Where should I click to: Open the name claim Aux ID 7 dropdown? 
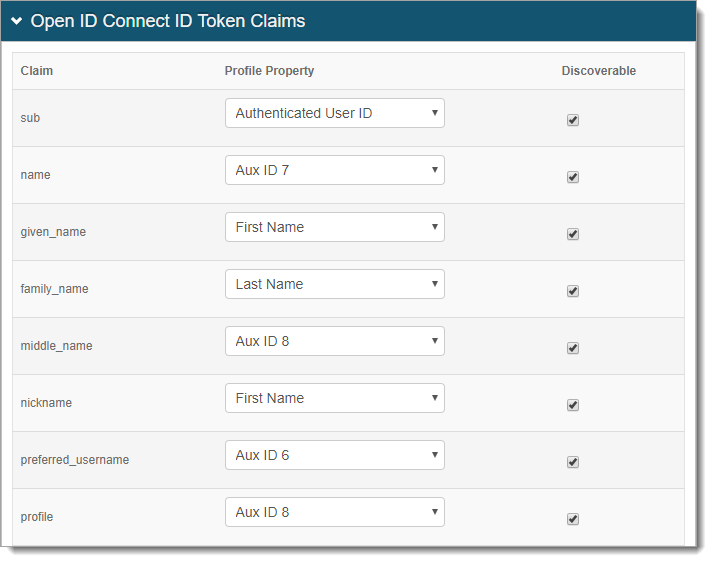[334, 171]
